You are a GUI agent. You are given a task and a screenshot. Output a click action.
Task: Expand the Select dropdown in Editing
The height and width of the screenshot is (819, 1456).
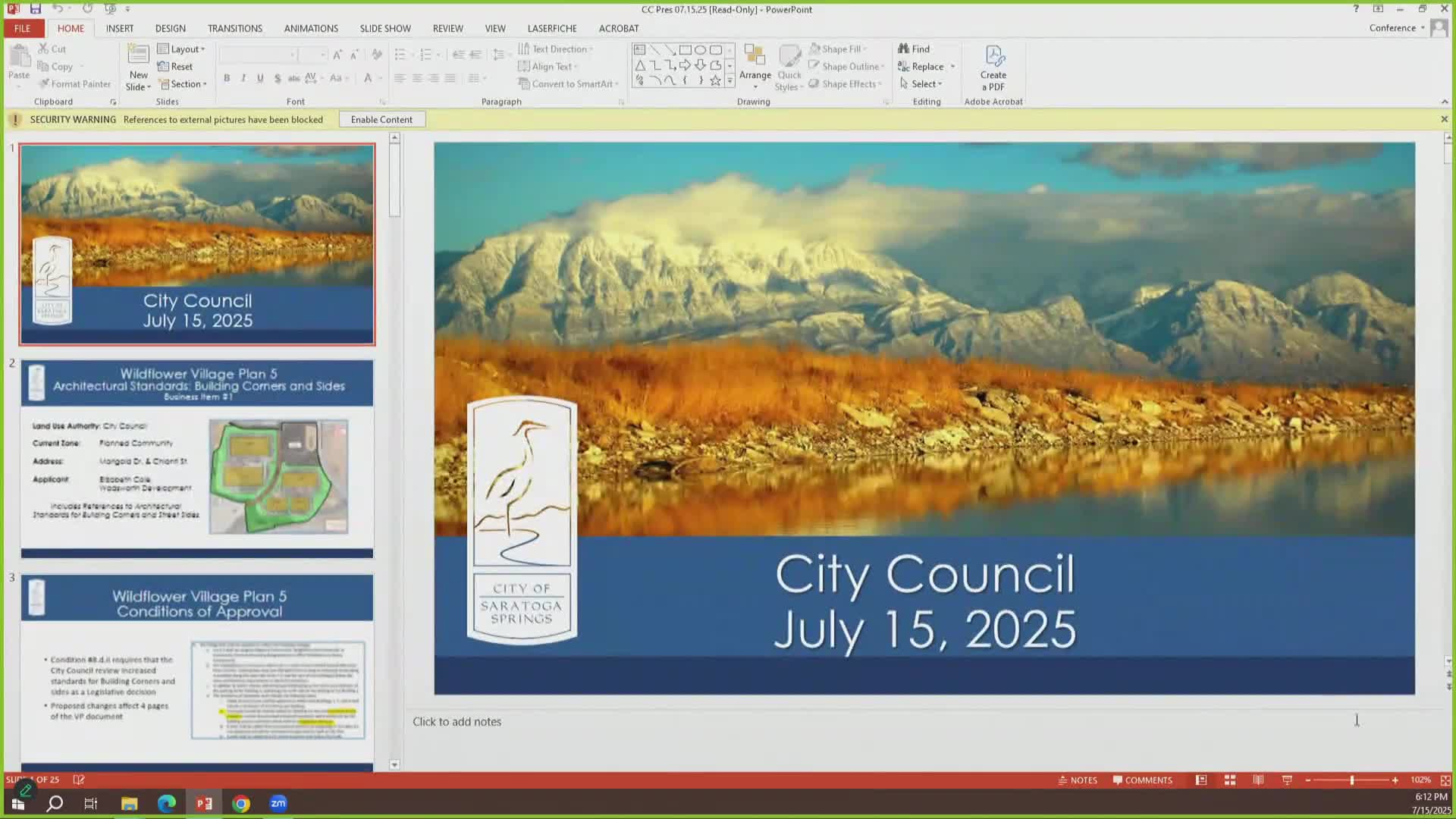click(x=921, y=84)
